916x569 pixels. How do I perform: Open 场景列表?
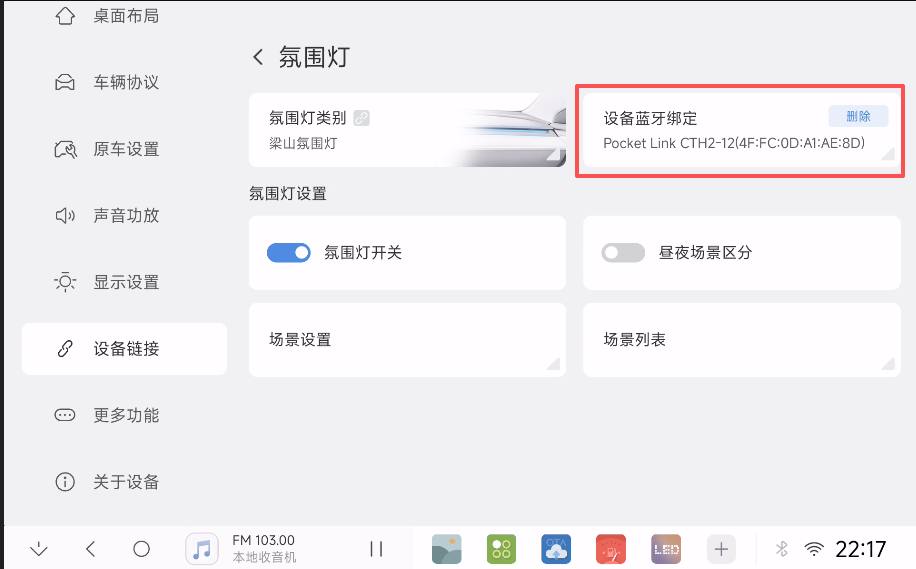pos(742,339)
